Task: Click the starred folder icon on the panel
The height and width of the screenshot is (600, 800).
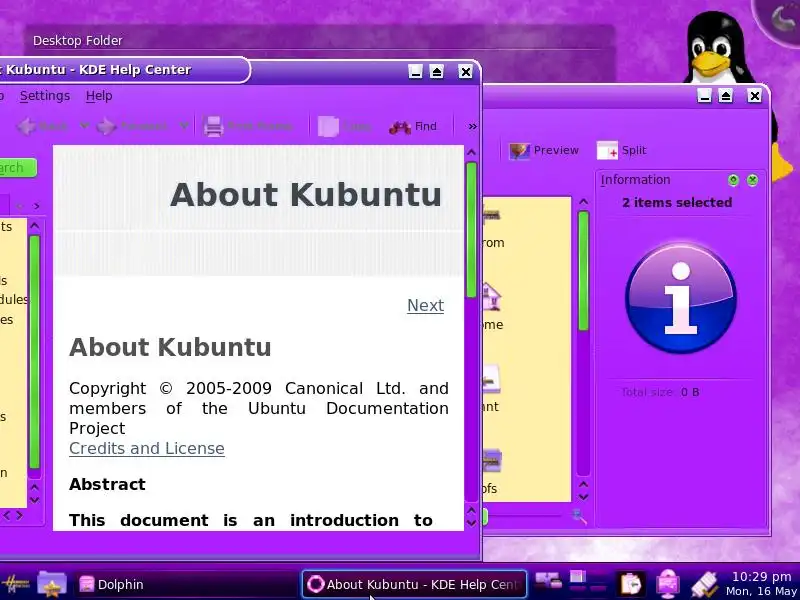Action: click(x=52, y=584)
